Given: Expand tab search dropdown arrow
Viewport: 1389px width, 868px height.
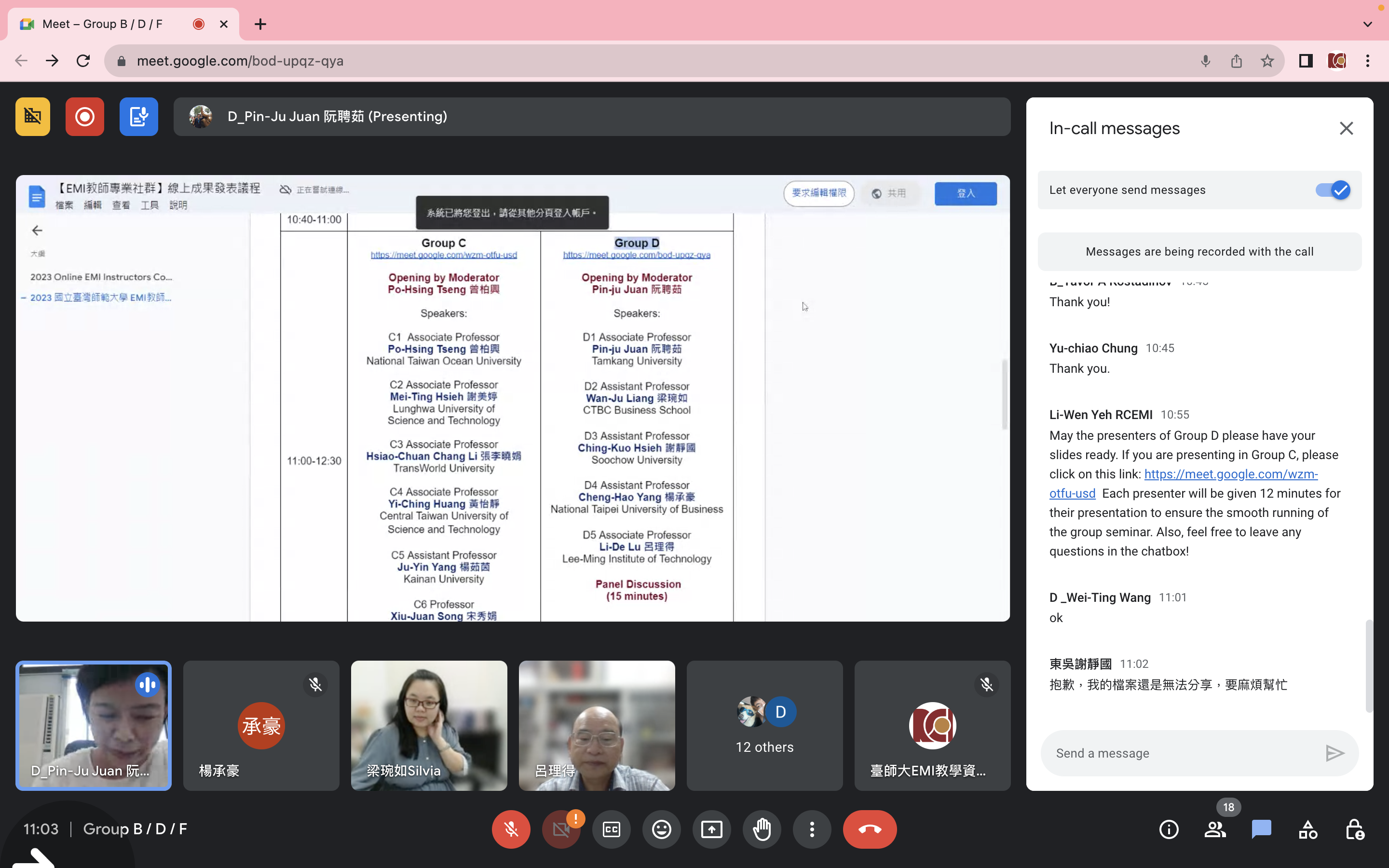Looking at the screenshot, I should point(1368,24).
